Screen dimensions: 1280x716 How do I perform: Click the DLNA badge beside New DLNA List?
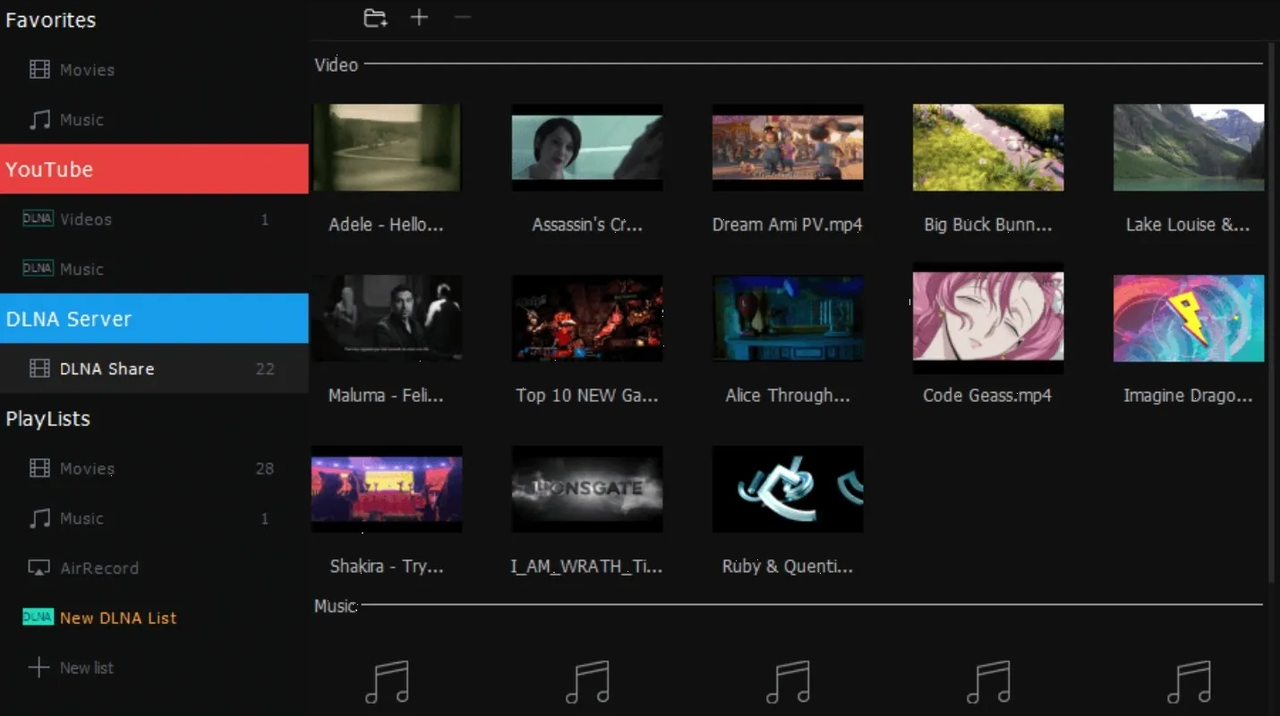tap(38, 617)
